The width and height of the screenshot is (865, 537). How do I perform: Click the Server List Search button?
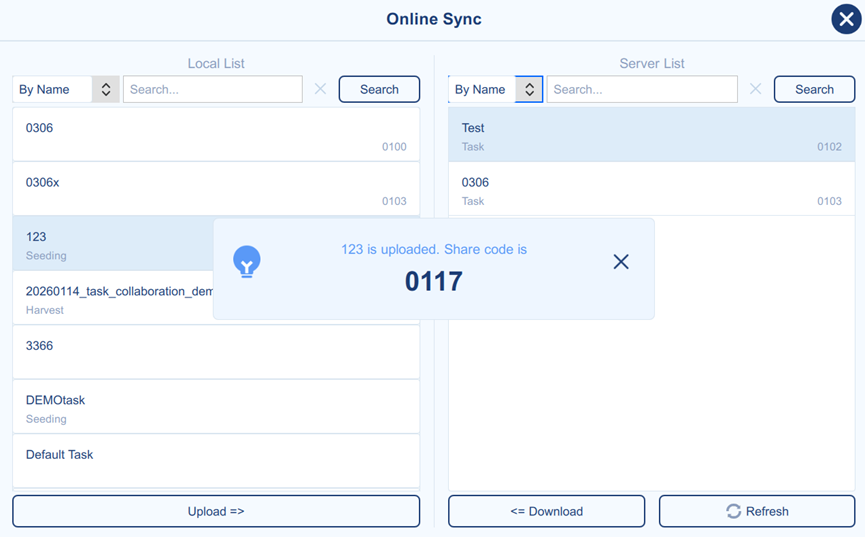tap(814, 89)
